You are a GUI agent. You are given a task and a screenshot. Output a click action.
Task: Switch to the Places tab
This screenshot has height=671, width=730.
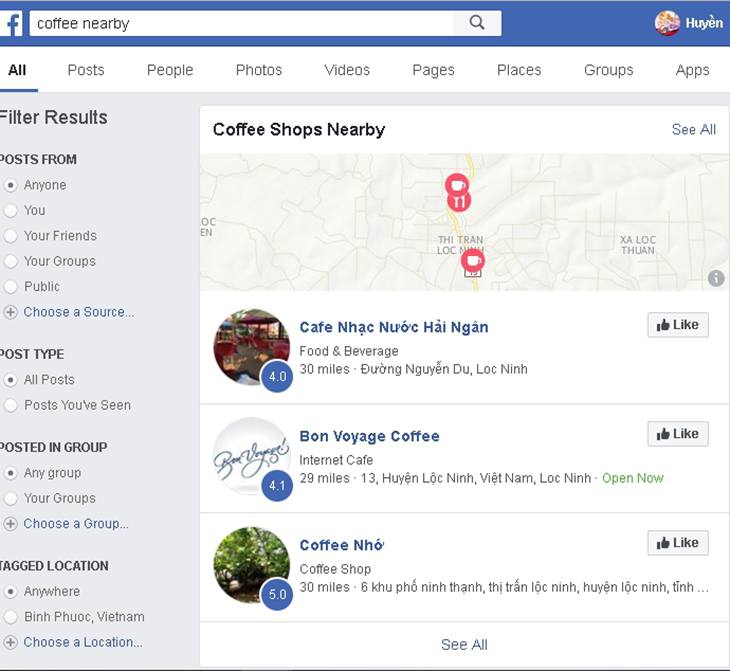pos(519,70)
